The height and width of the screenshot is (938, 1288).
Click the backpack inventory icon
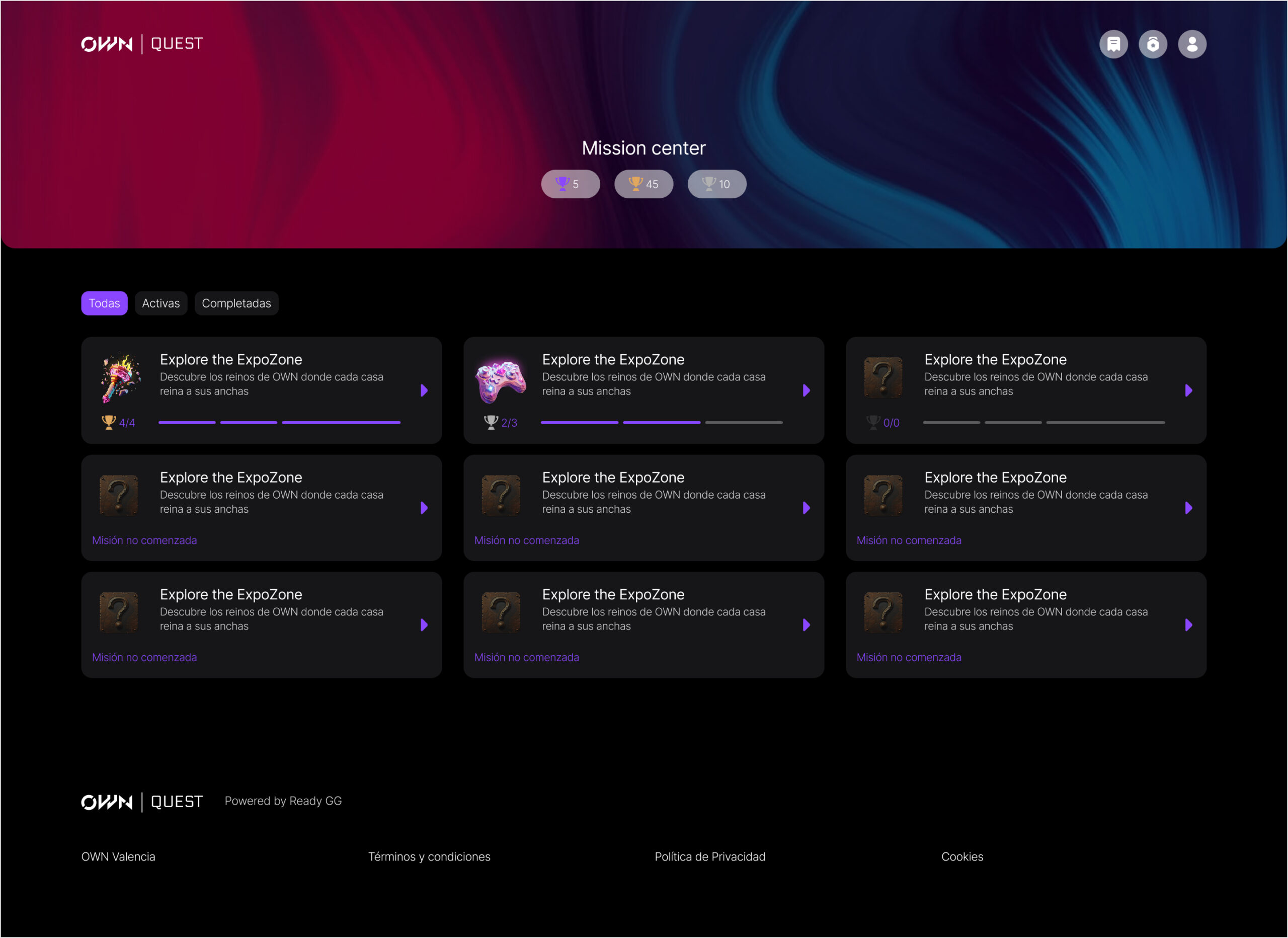1152,44
